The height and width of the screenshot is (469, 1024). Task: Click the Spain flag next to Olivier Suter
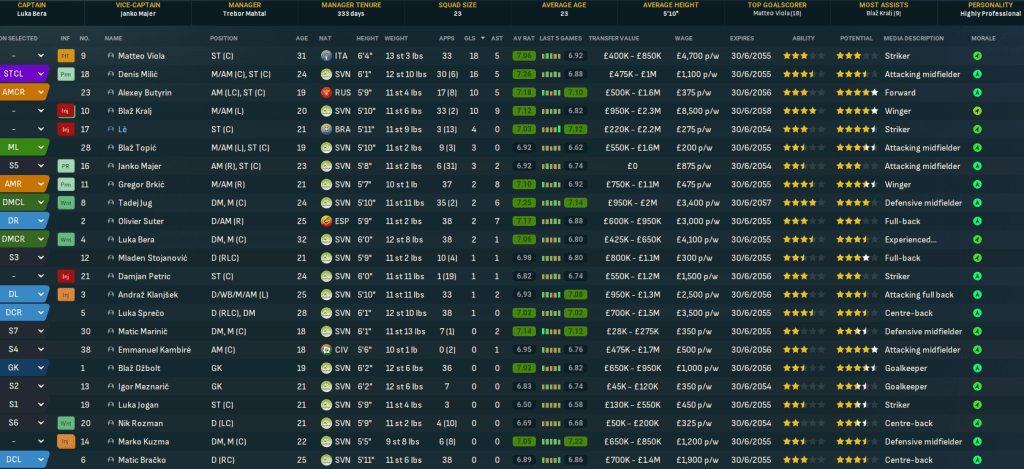click(326, 220)
